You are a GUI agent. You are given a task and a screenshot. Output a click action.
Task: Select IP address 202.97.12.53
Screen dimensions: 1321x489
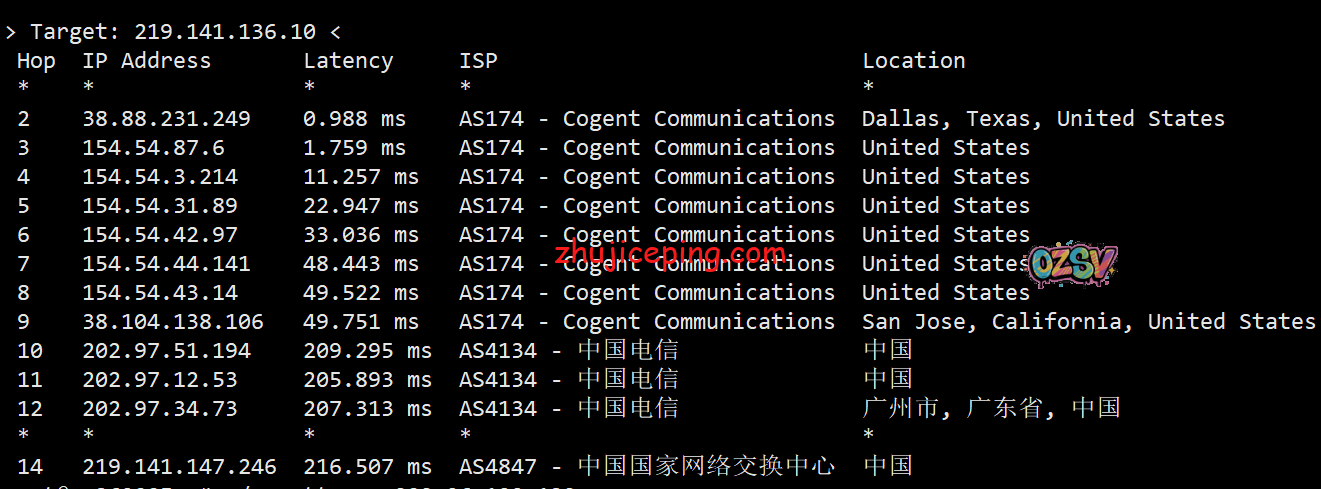160,380
